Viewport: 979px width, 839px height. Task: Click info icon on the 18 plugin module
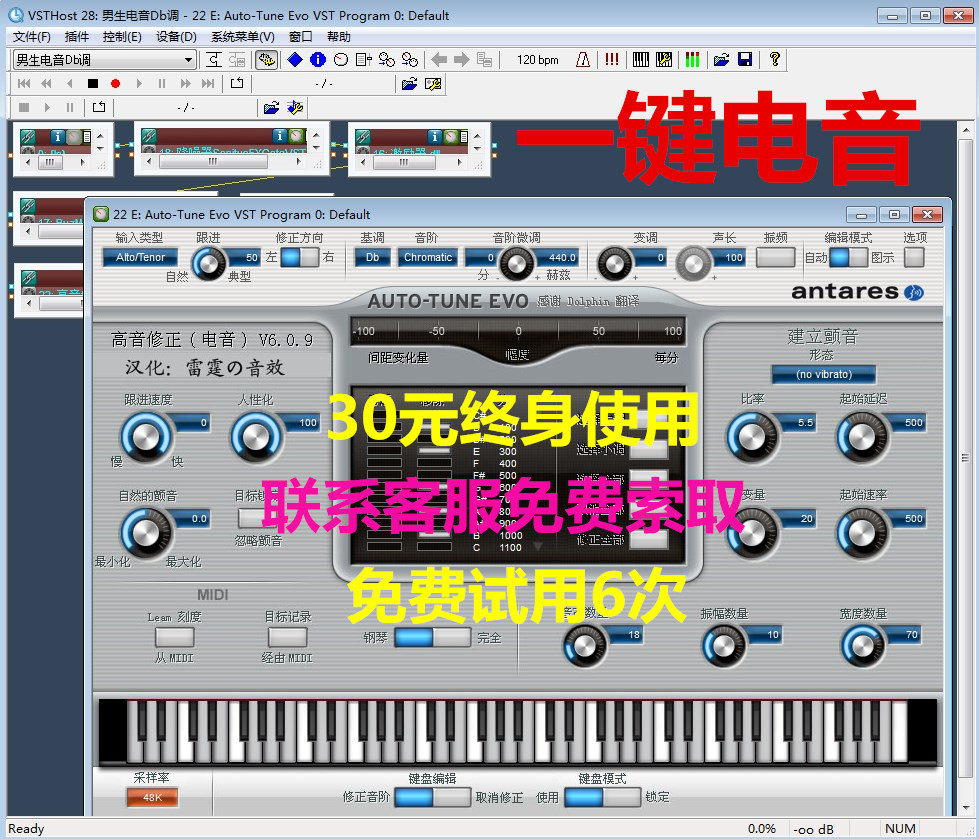click(280, 135)
